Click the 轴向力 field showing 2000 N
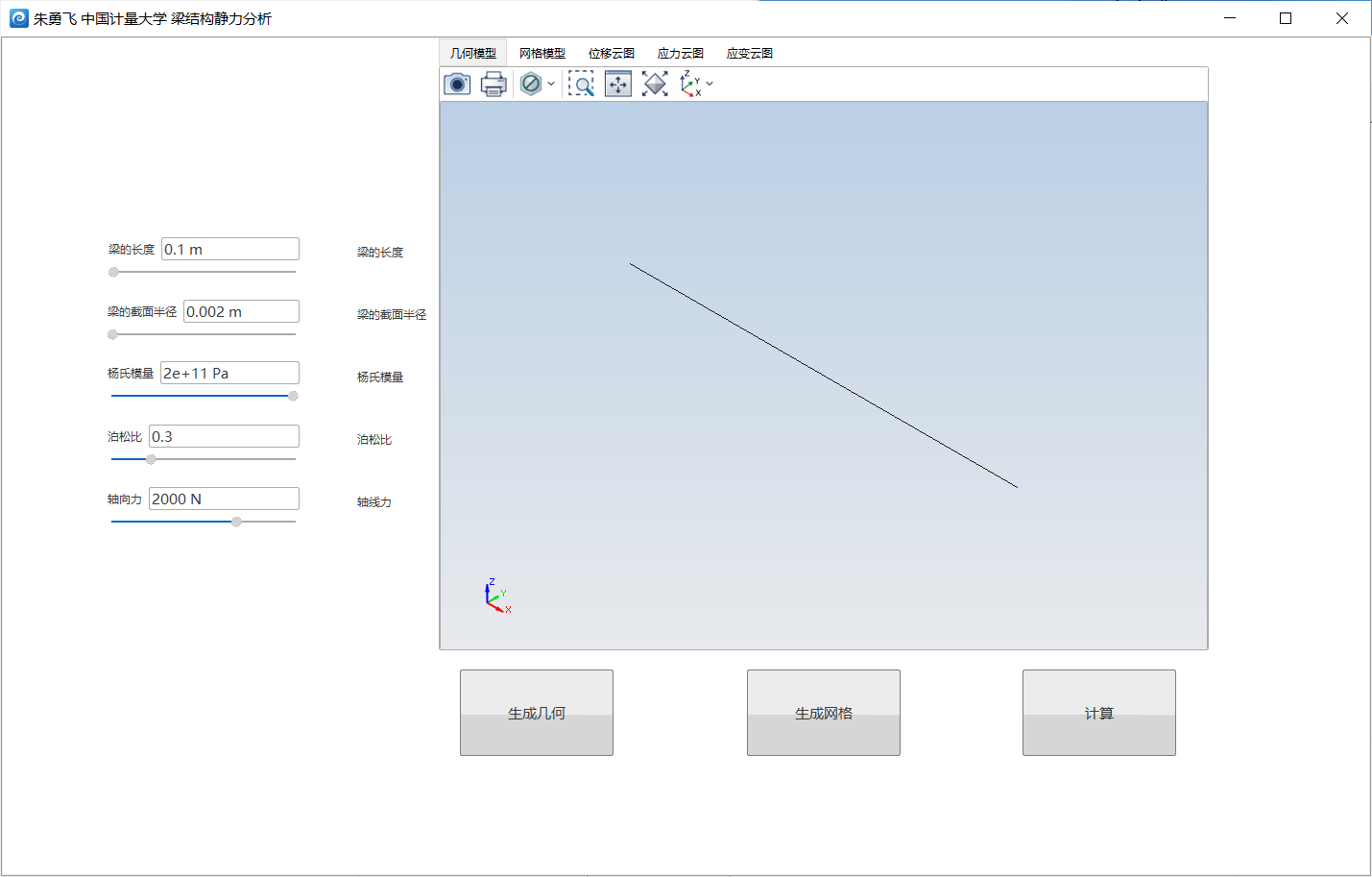Image resolution: width=1372 pixels, height=877 pixels. [225, 499]
